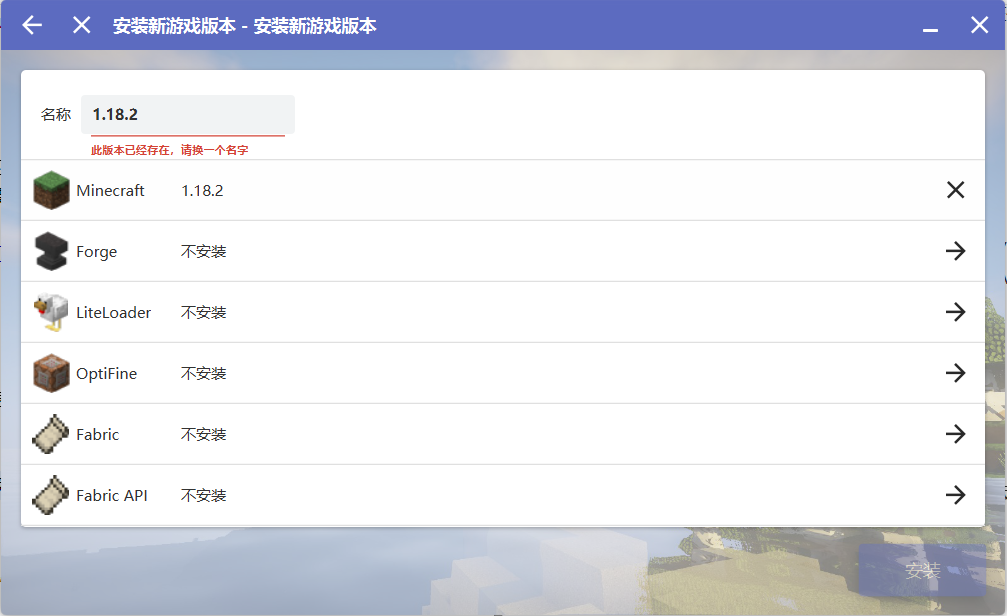This screenshot has width=1007, height=616.
Task: Click the 名称 label
Action: point(56,115)
